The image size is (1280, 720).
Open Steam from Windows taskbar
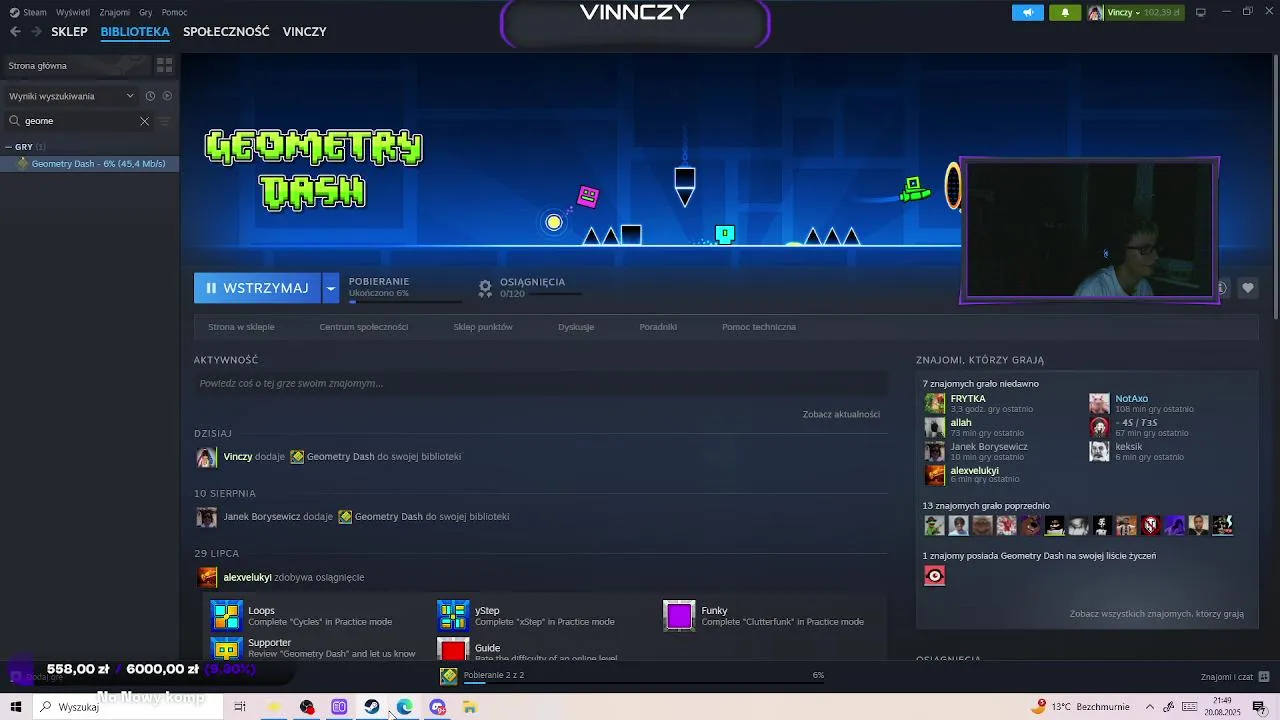372,707
